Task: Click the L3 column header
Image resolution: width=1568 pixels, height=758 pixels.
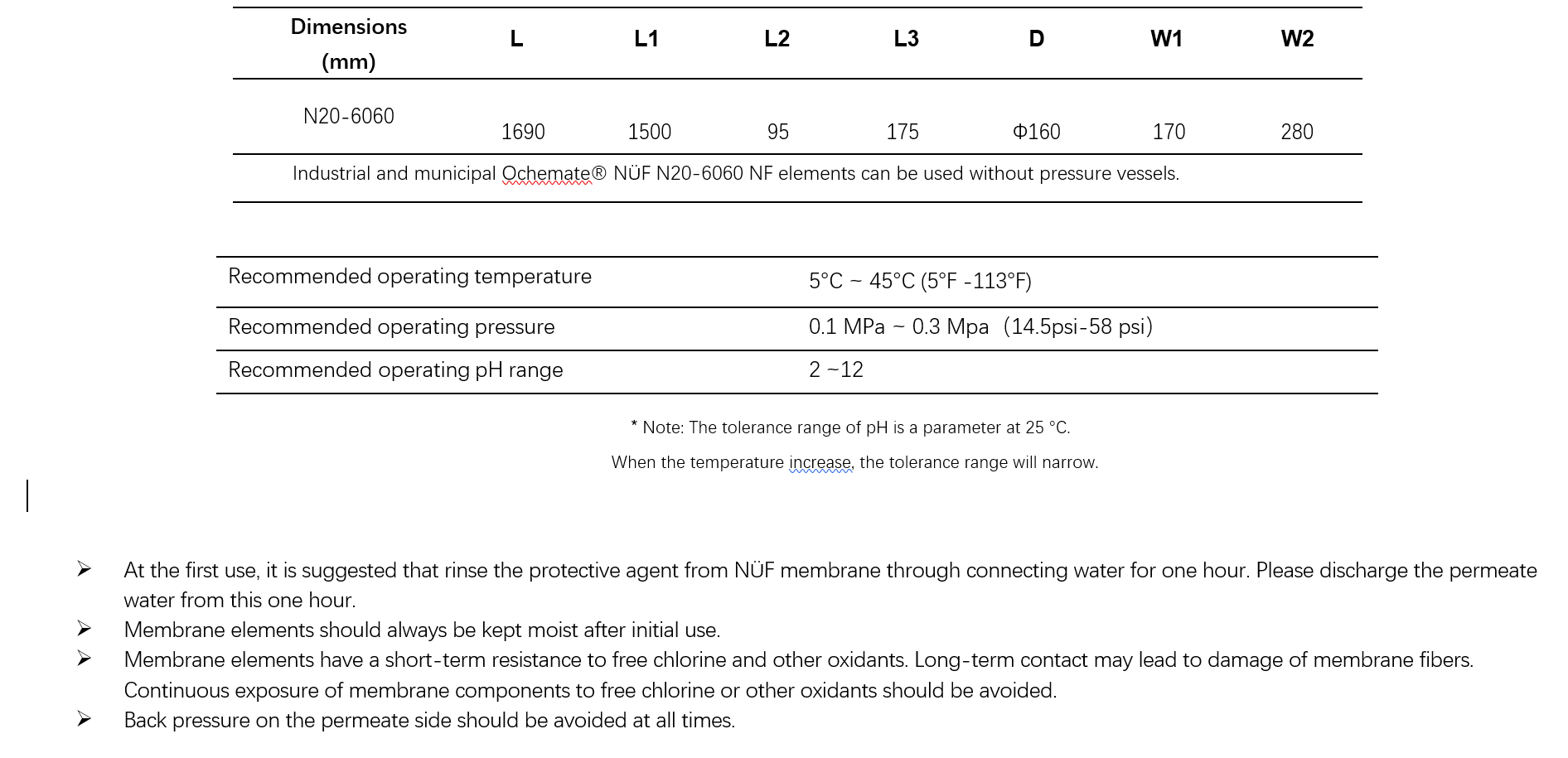Action: [x=906, y=39]
